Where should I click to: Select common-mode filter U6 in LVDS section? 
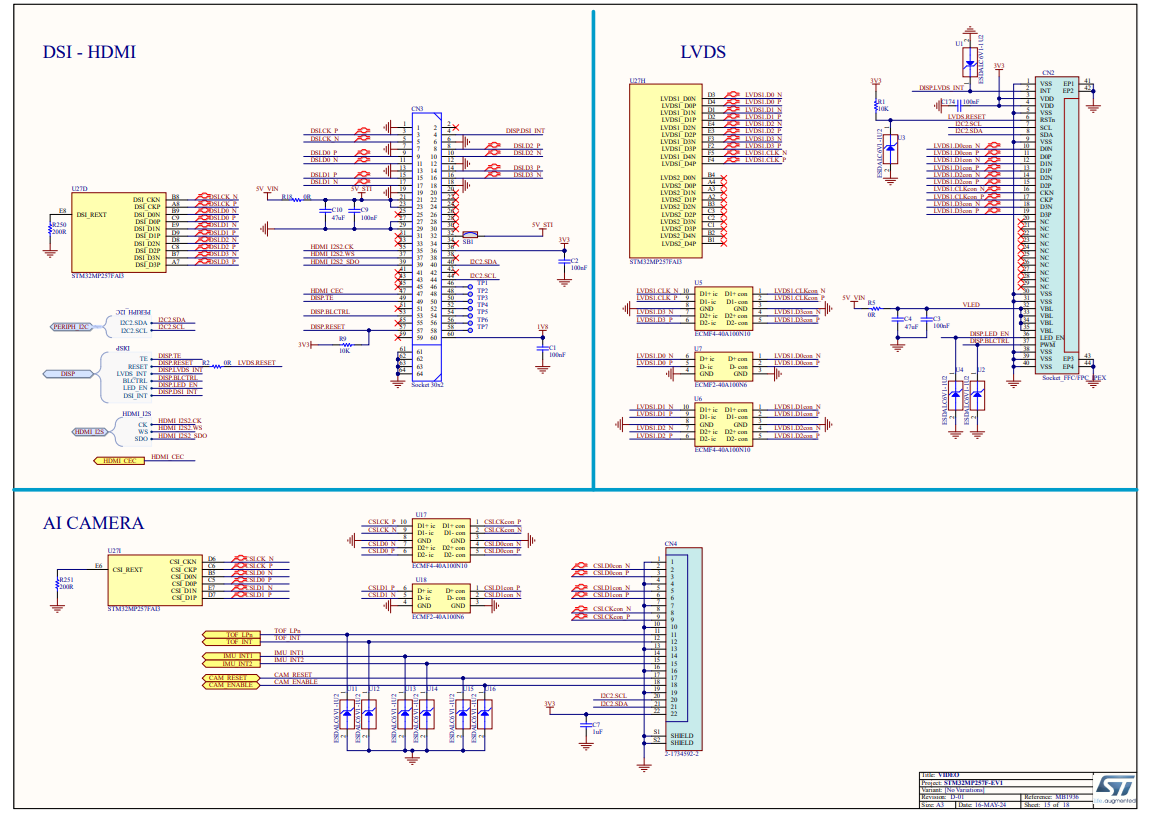(723, 425)
